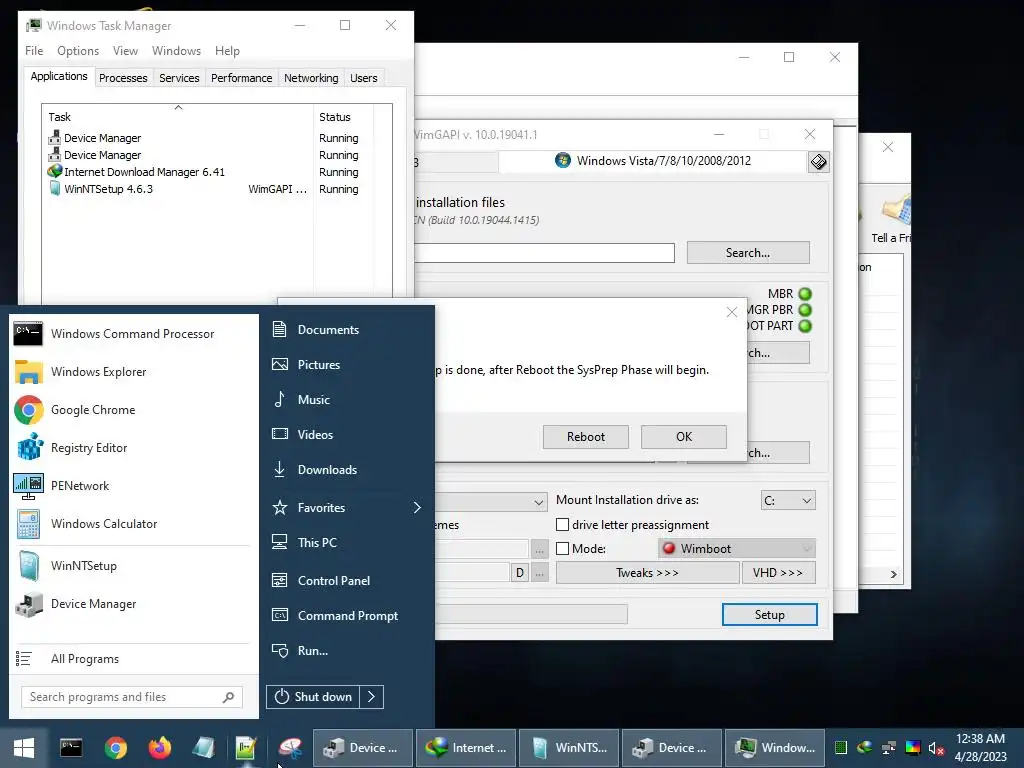The height and width of the screenshot is (768, 1024).
Task: Click the installation files path field
Action: point(544,253)
